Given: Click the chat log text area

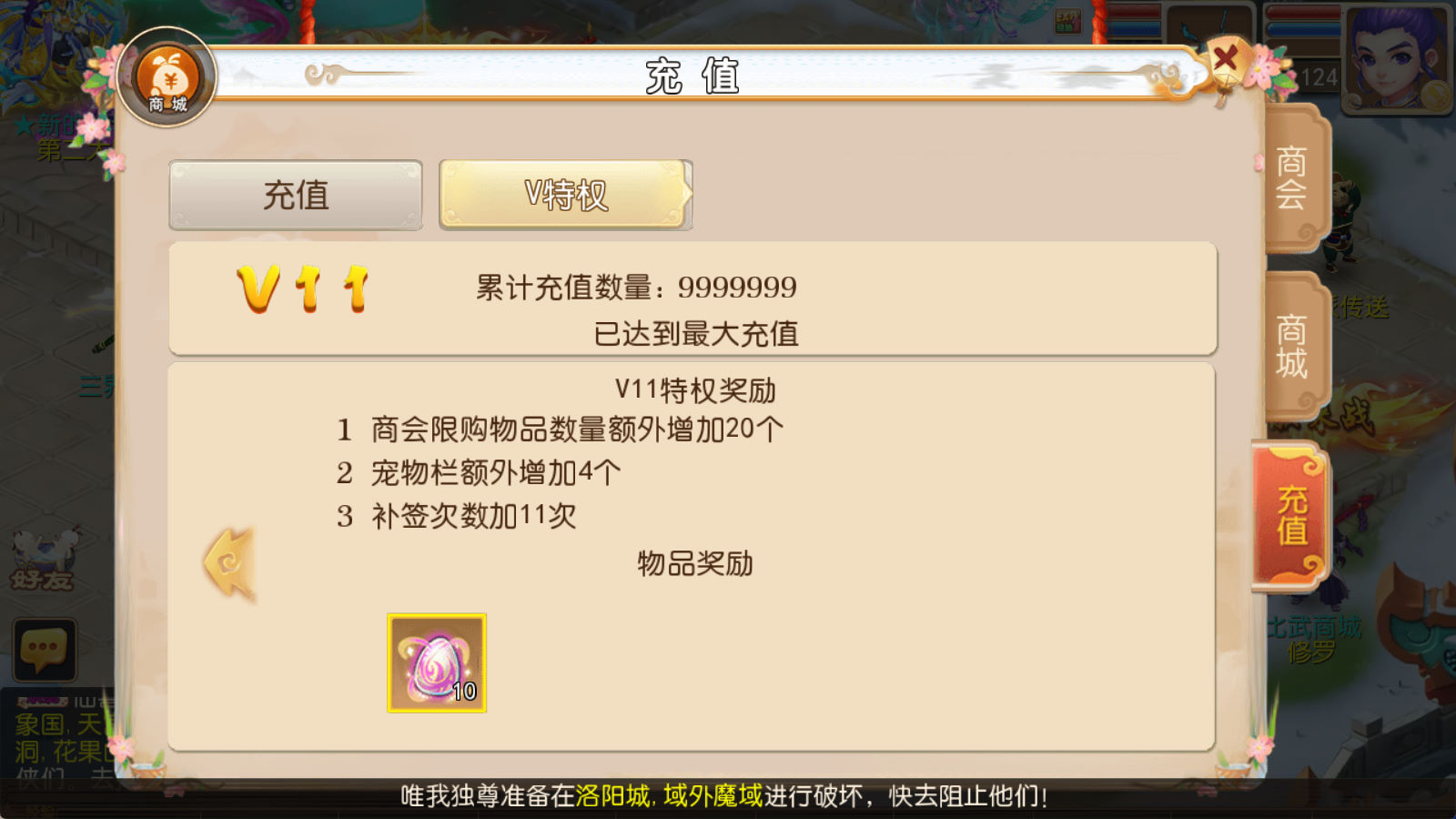Looking at the screenshot, I should tap(58, 739).
